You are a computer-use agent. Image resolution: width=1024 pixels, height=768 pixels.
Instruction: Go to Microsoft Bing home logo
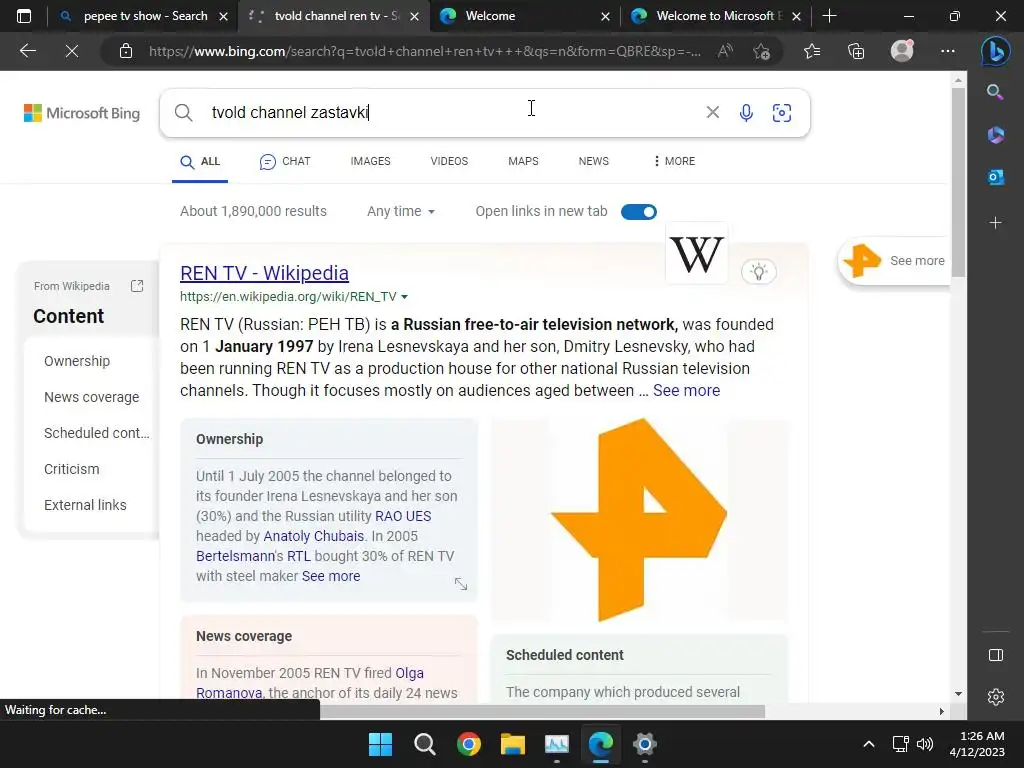point(82,113)
